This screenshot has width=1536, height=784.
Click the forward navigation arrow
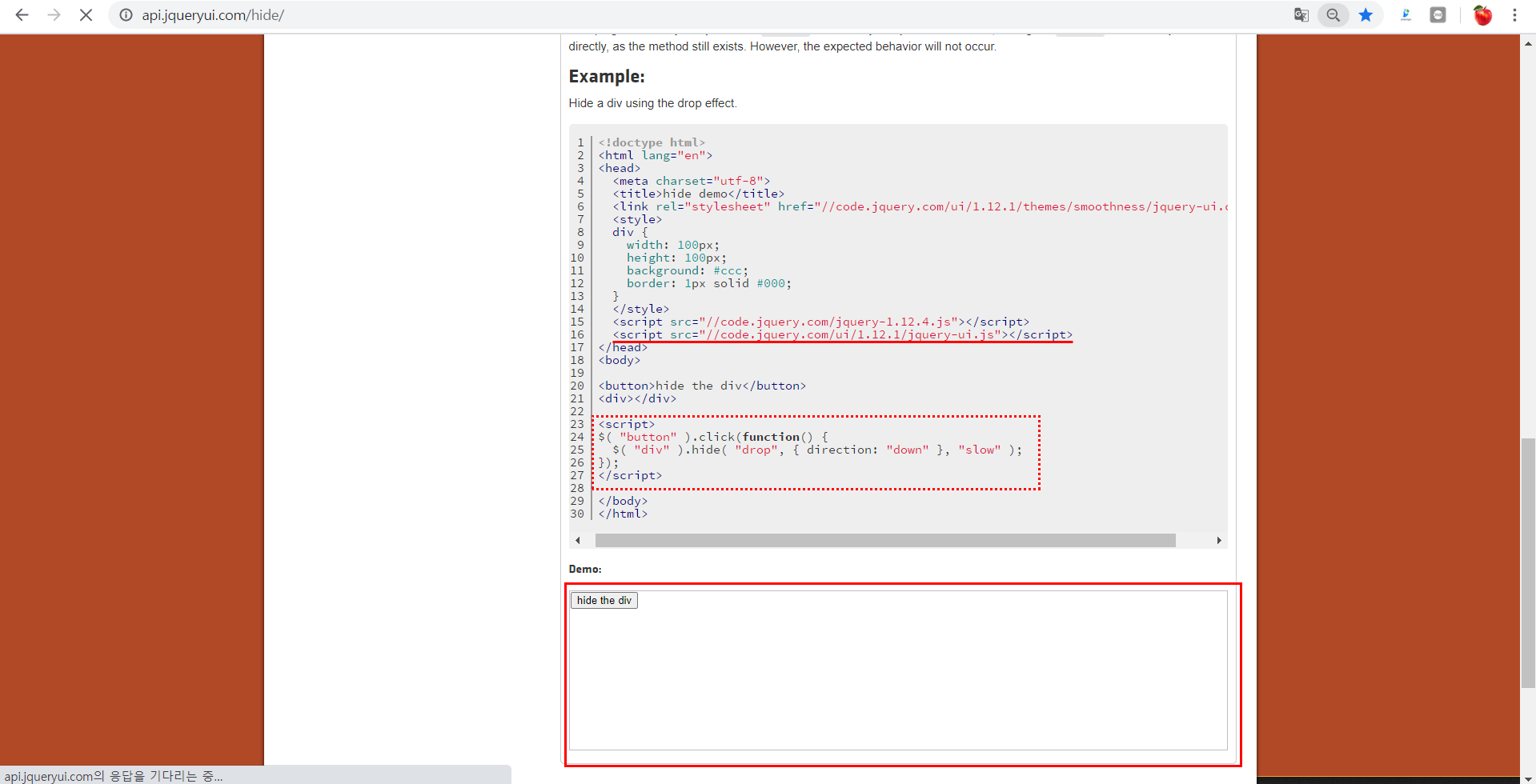[x=54, y=15]
